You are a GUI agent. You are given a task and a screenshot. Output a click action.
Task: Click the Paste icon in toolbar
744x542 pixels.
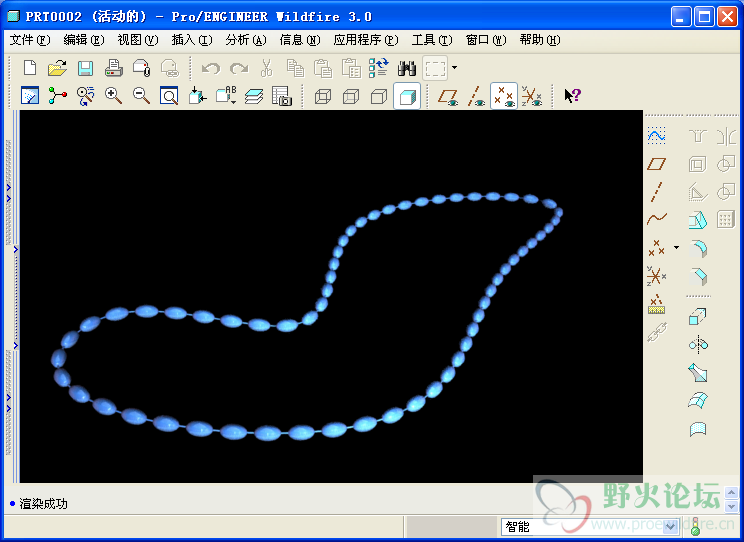[323, 68]
